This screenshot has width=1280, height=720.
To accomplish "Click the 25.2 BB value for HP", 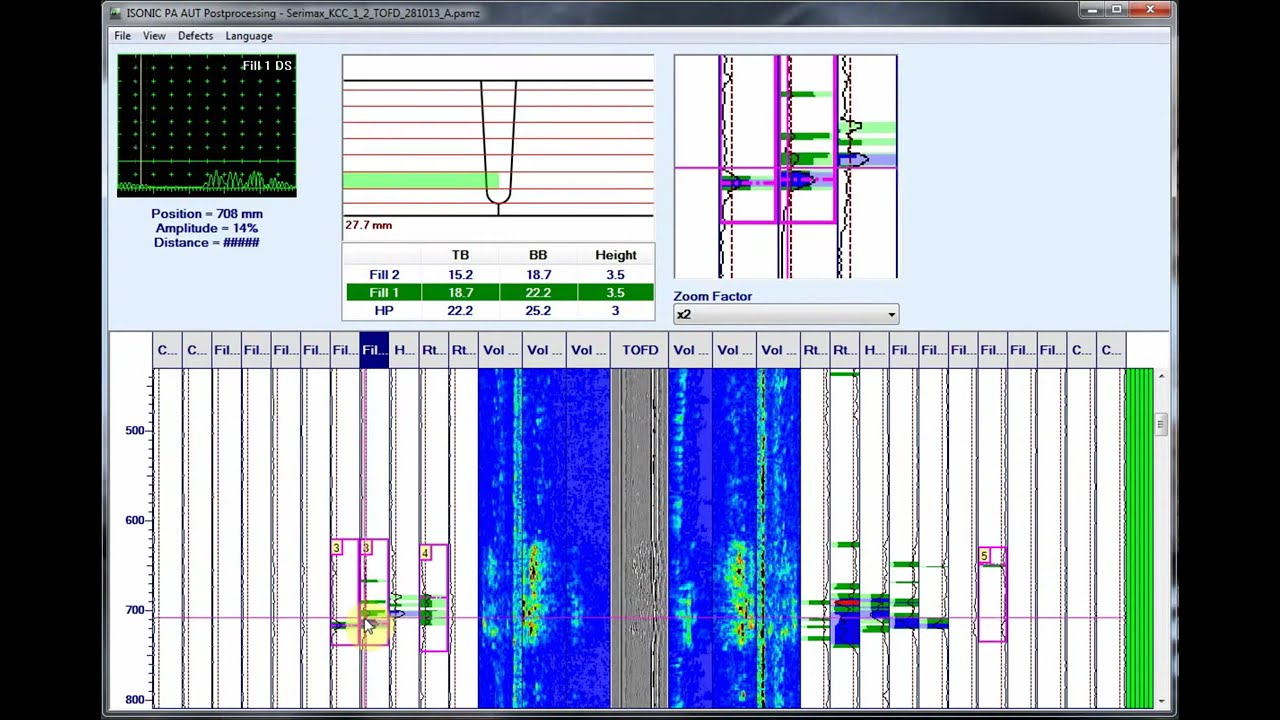I will [538, 311].
